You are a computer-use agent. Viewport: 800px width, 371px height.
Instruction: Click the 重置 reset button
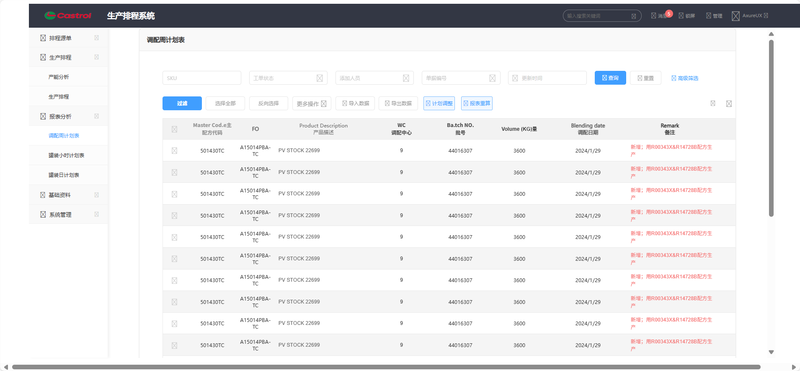[645, 78]
